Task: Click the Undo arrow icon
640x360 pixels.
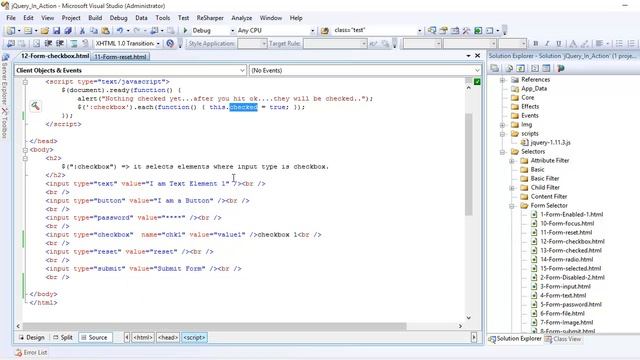Action: coord(120,31)
